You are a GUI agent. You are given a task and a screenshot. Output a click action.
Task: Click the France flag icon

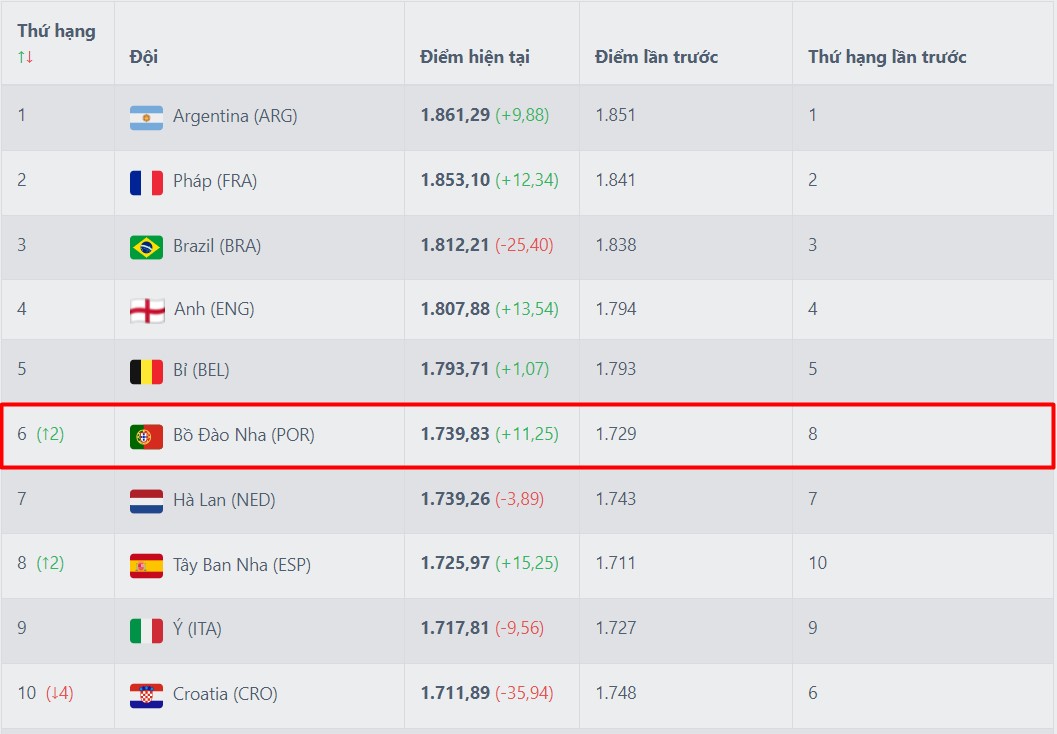(x=146, y=182)
